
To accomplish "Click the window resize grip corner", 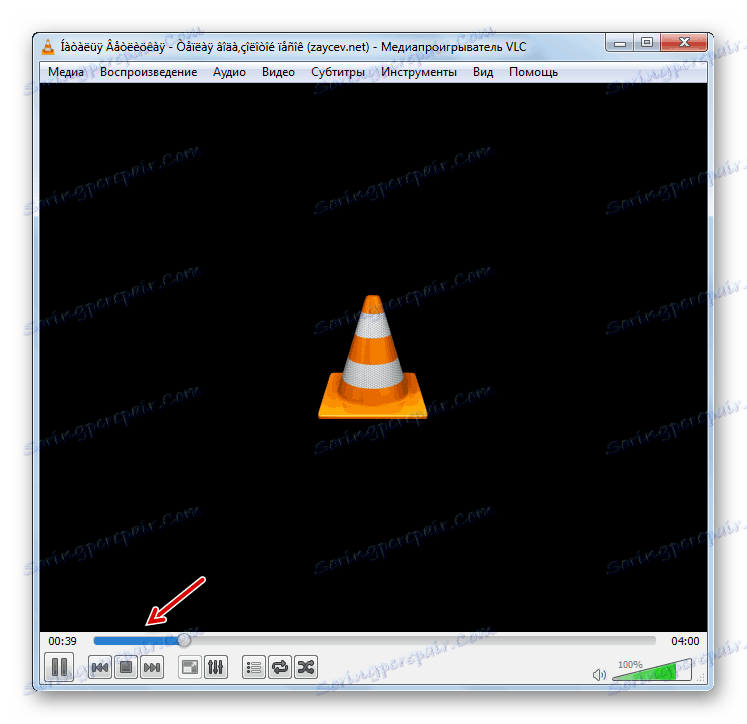I will tap(701, 677).
